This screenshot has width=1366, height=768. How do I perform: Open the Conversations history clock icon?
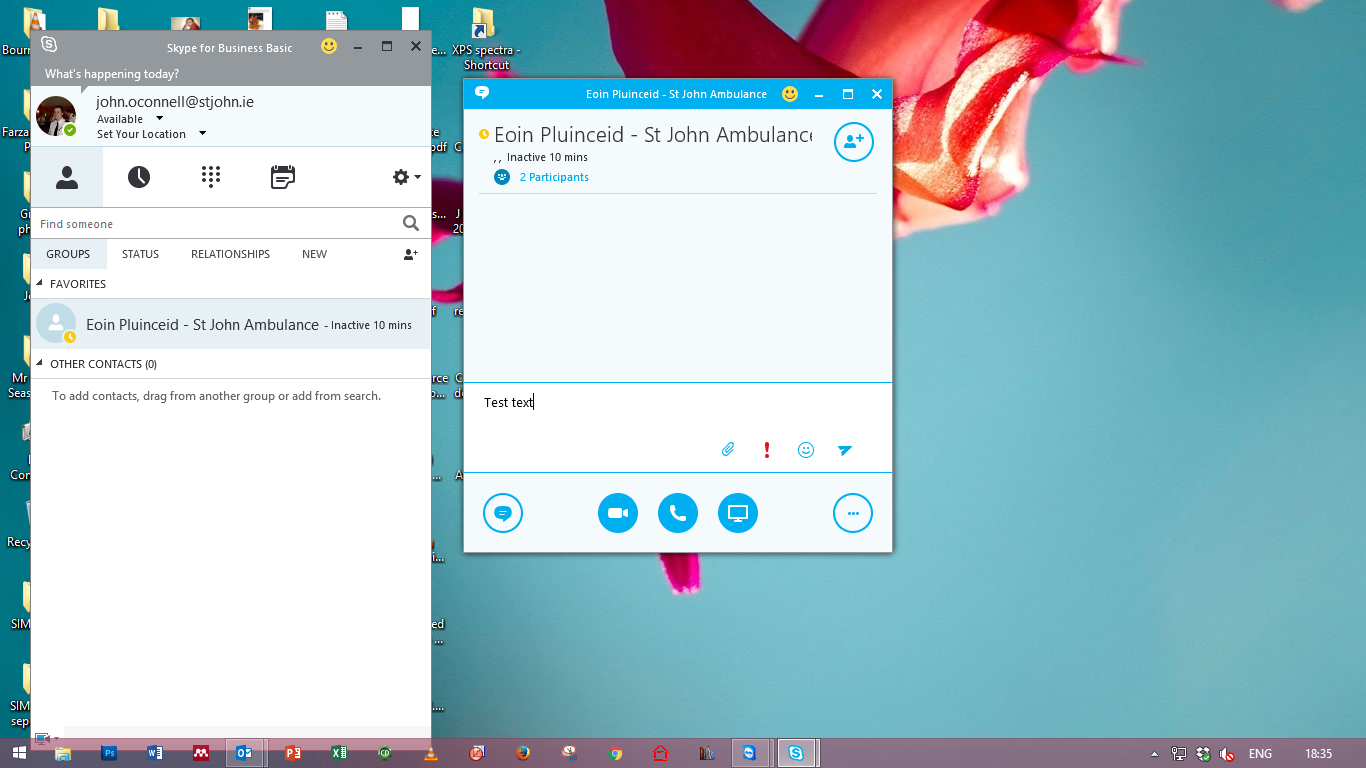[x=139, y=177]
